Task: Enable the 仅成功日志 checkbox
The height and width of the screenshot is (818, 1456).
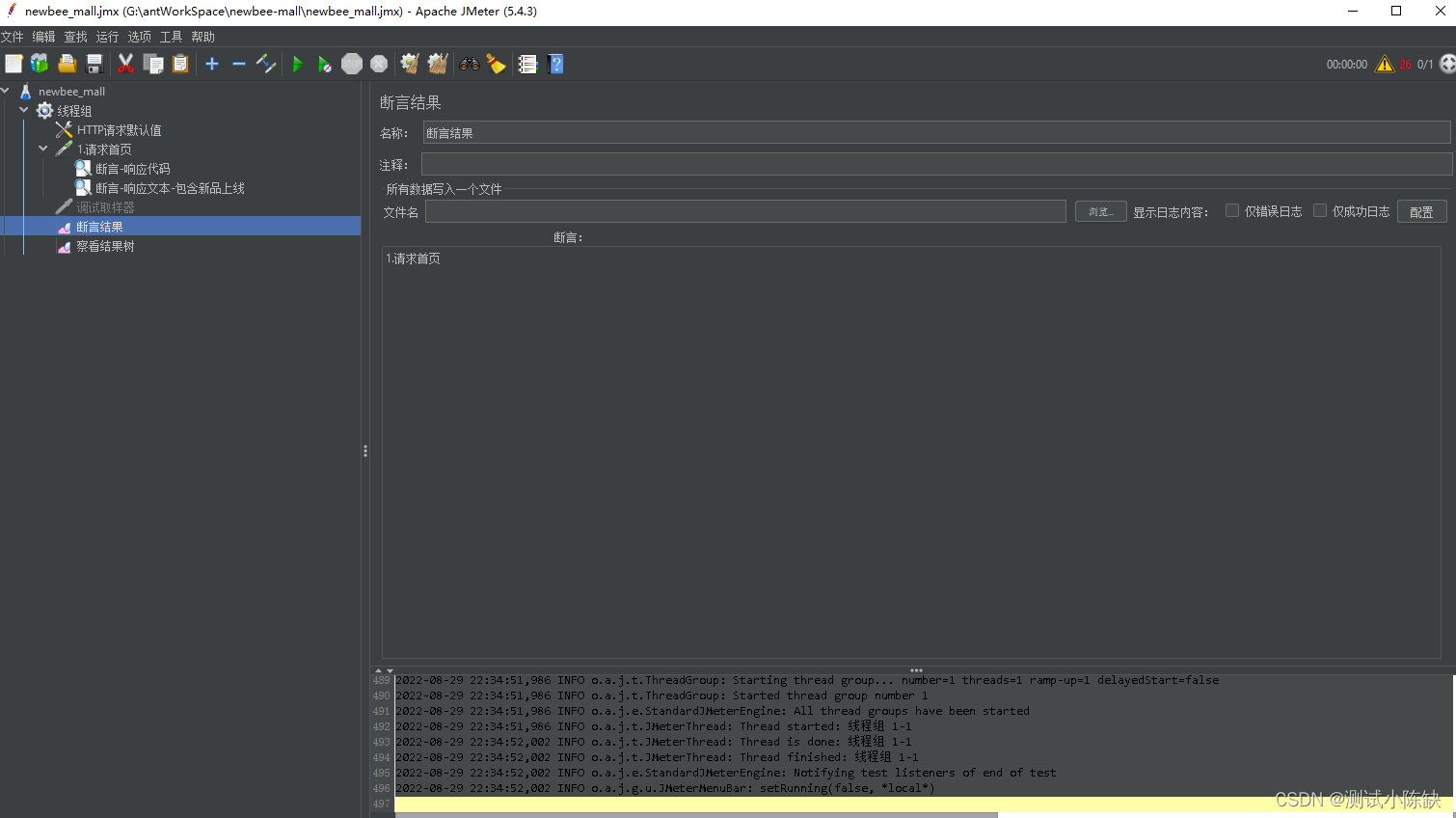Action: pos(1320,210)
